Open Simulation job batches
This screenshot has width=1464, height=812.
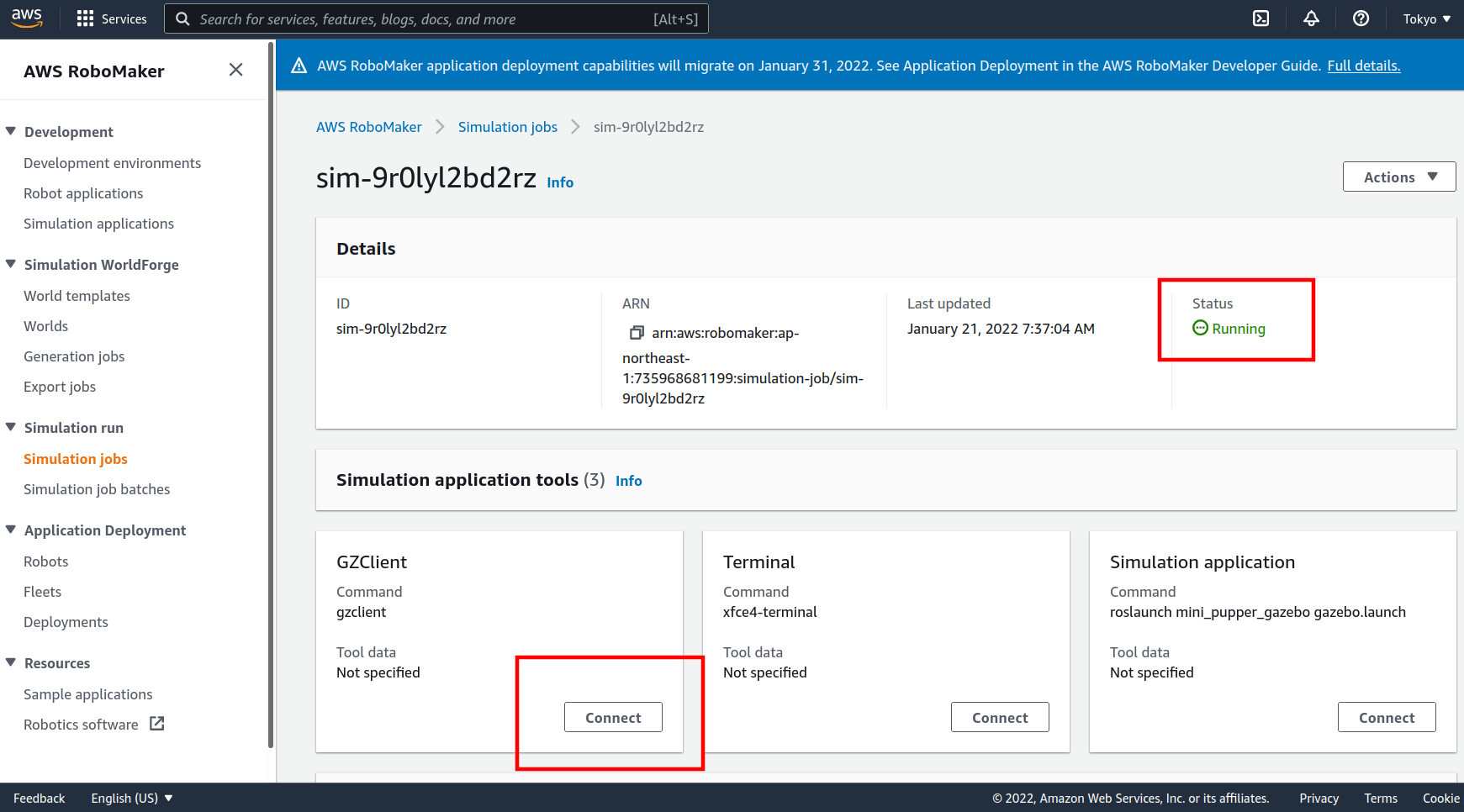(97, 489)
